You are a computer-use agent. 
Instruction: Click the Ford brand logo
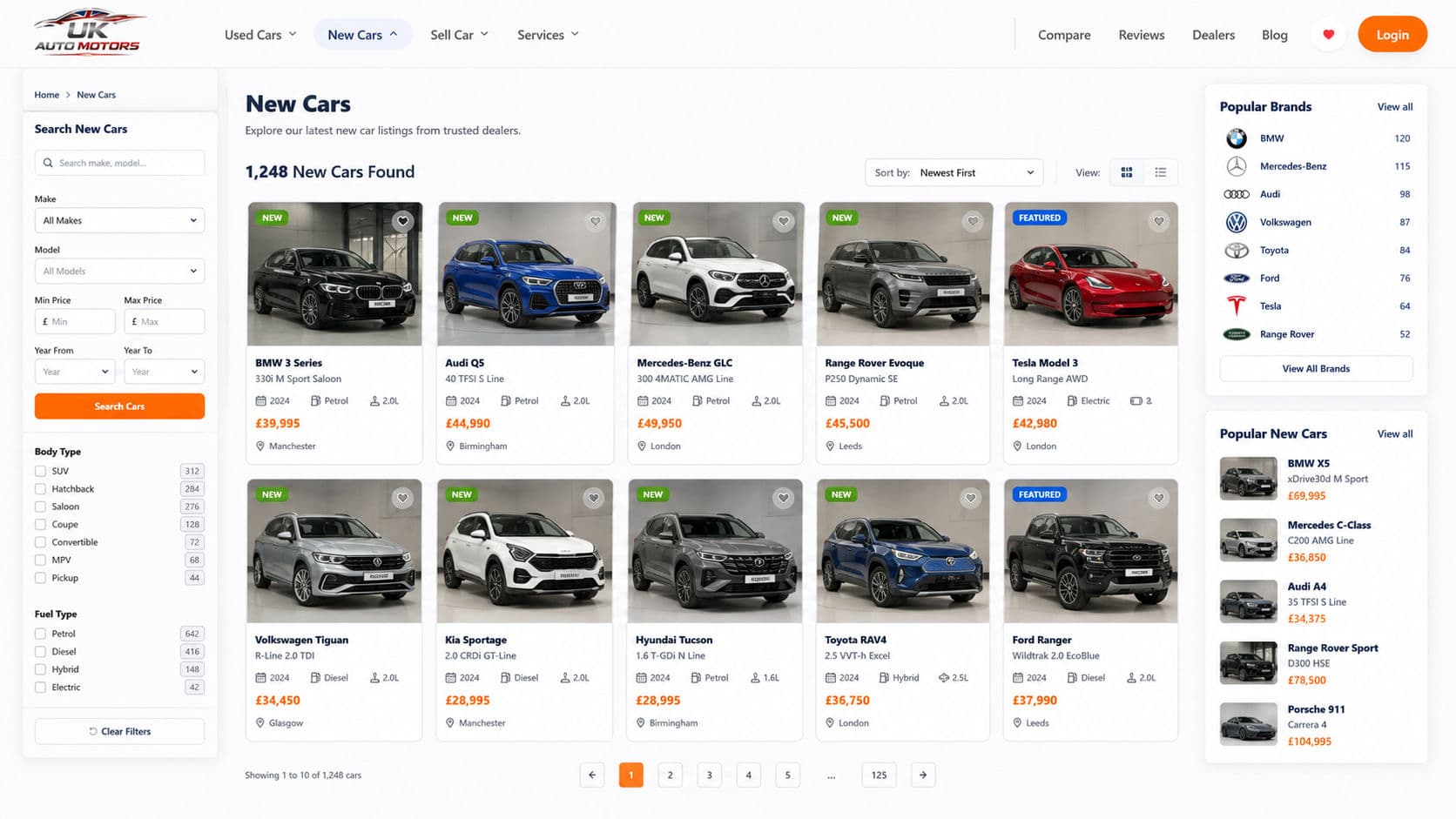point(1237,279)
